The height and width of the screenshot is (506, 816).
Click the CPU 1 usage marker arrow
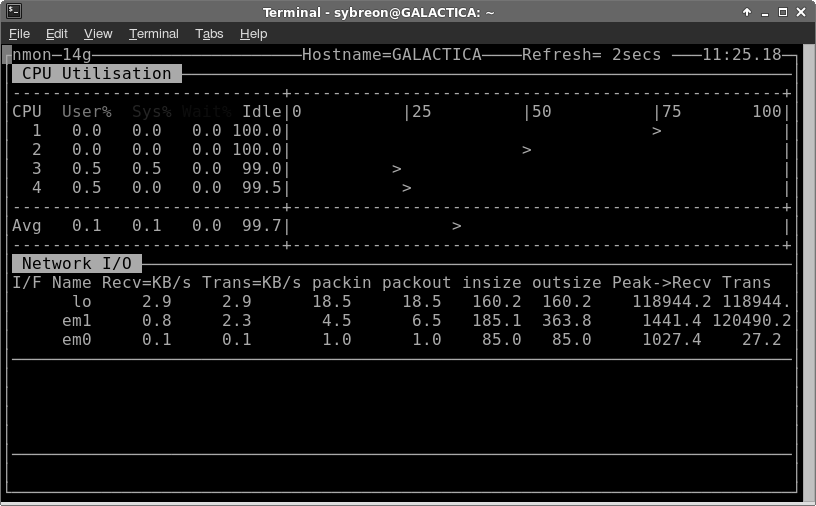[x=657, y=130]
